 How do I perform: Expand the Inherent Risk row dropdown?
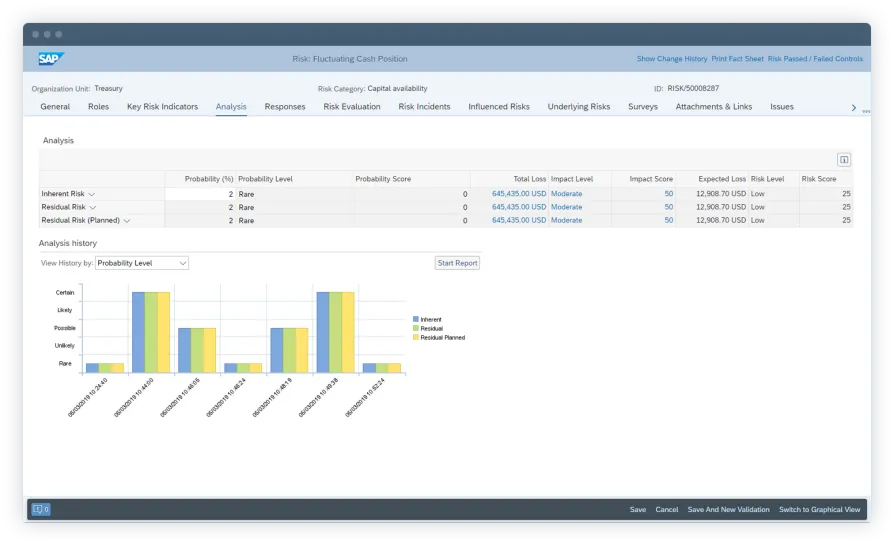[x=92, y=194]
